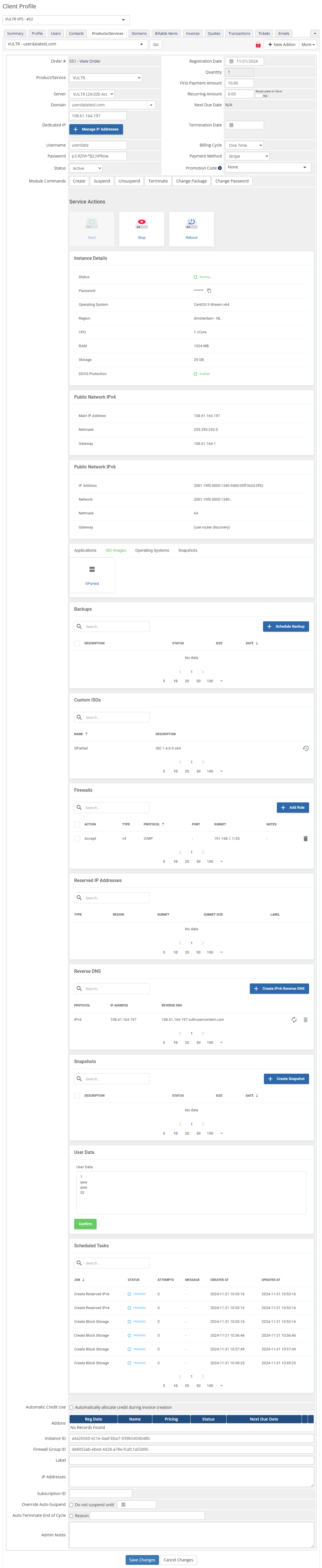Click the search icon in the Backups panel
Image resolution: width=322 pixels, height=1568 pixels.
click(79, 626)
